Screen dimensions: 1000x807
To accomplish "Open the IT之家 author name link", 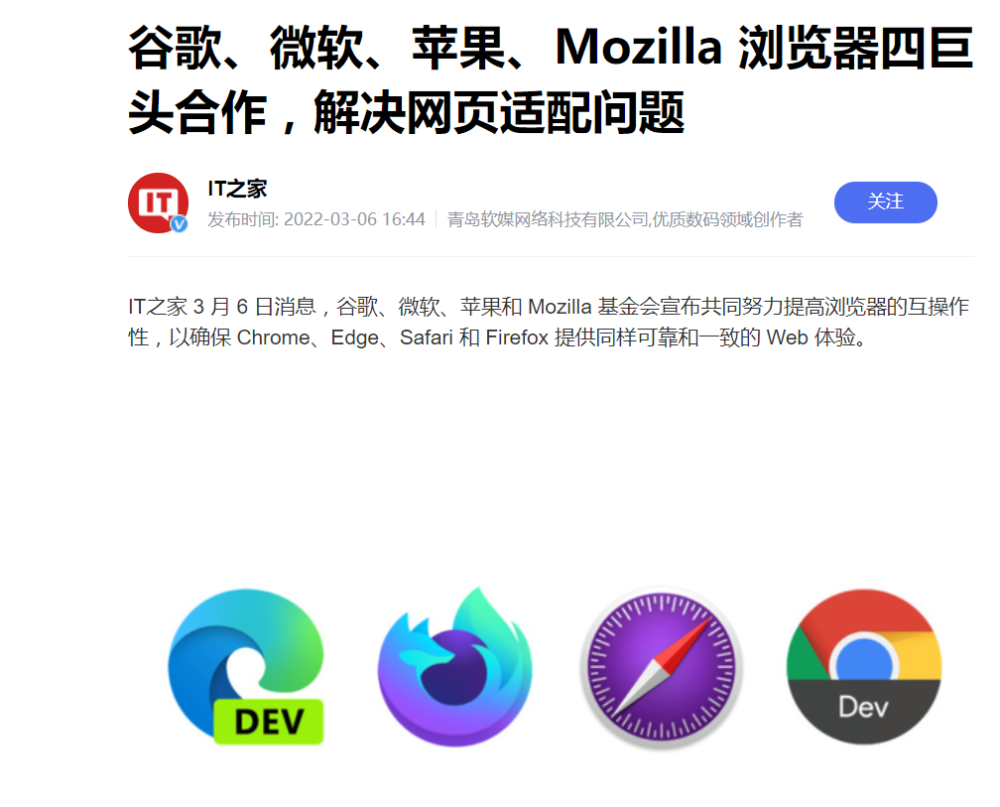I will click(237, 188).
